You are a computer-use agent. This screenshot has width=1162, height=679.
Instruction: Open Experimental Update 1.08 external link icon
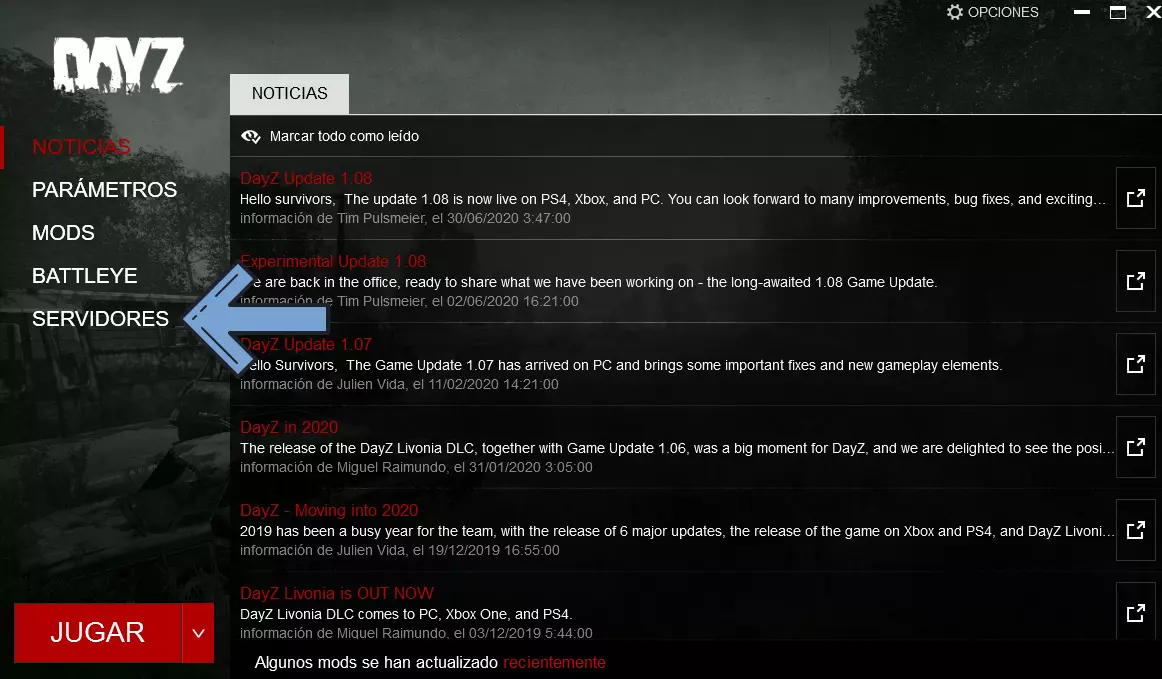pyautogui.click(x=1135, y=281)
